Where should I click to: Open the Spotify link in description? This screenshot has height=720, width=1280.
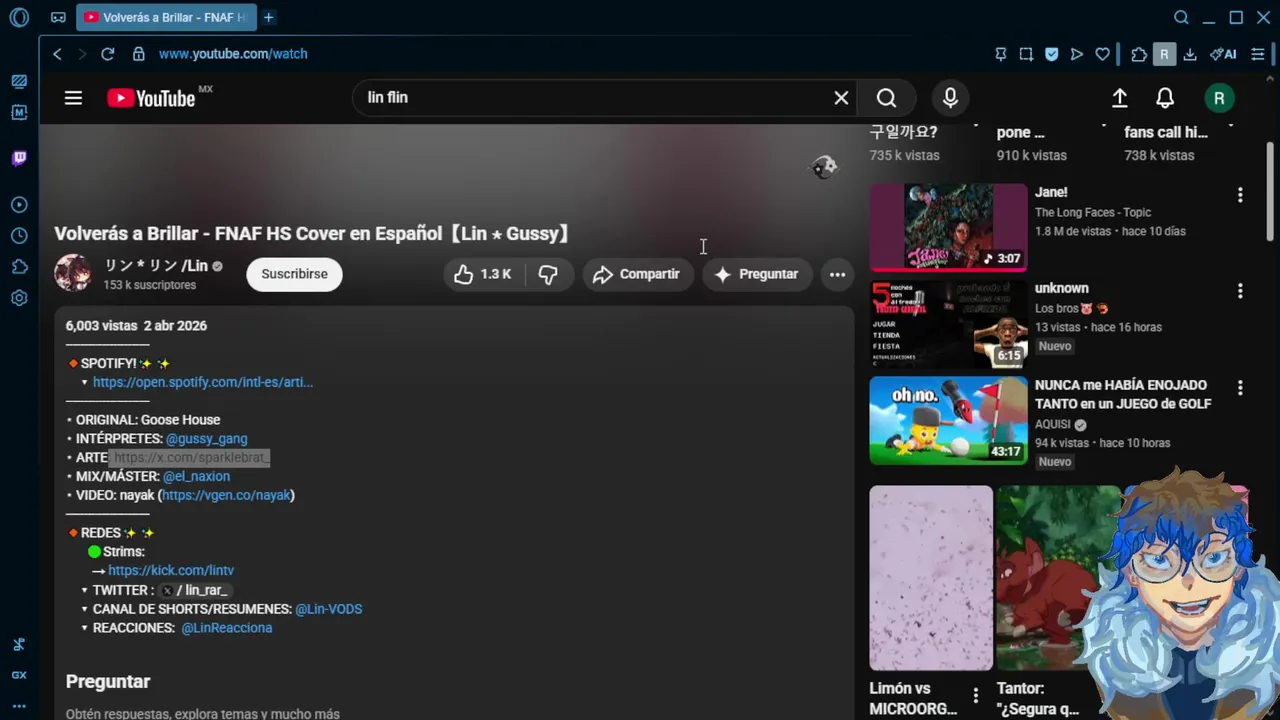point(203,382)
